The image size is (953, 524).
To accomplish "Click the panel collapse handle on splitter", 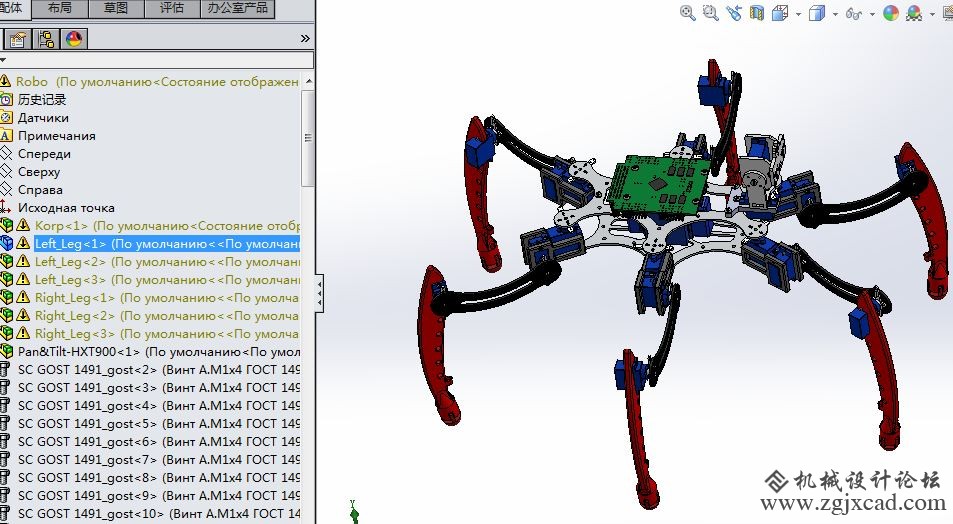I will (x=319, y=294).
